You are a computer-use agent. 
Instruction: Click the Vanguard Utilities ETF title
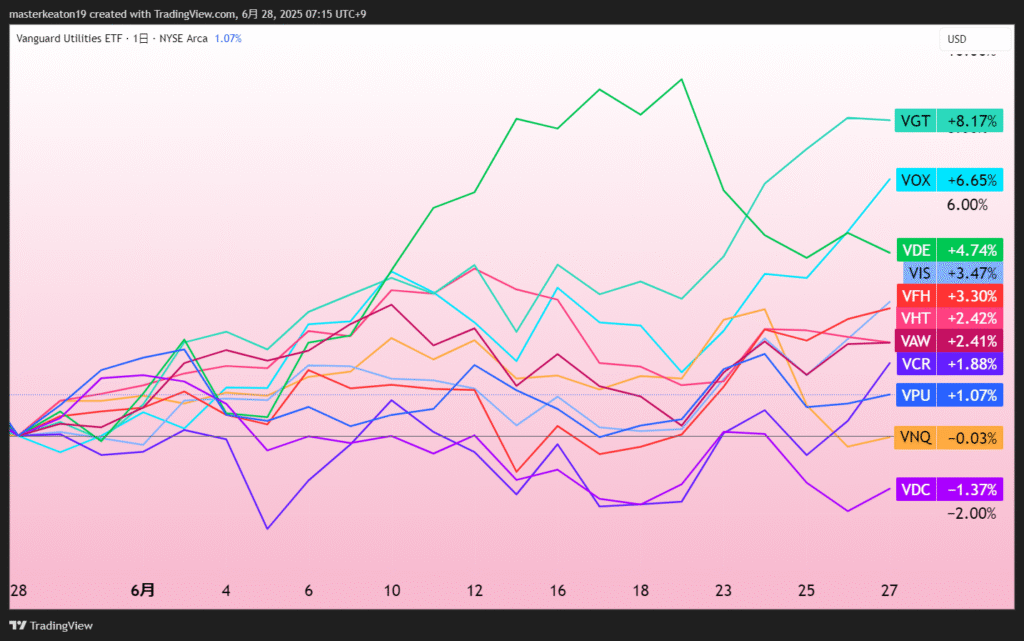pyautogui.click(x=69, y=39)
